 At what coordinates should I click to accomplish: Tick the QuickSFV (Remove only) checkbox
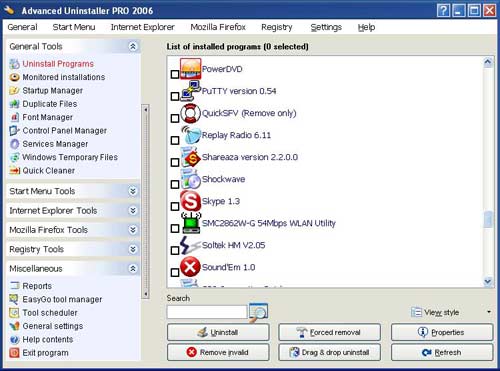coord(175,118)
